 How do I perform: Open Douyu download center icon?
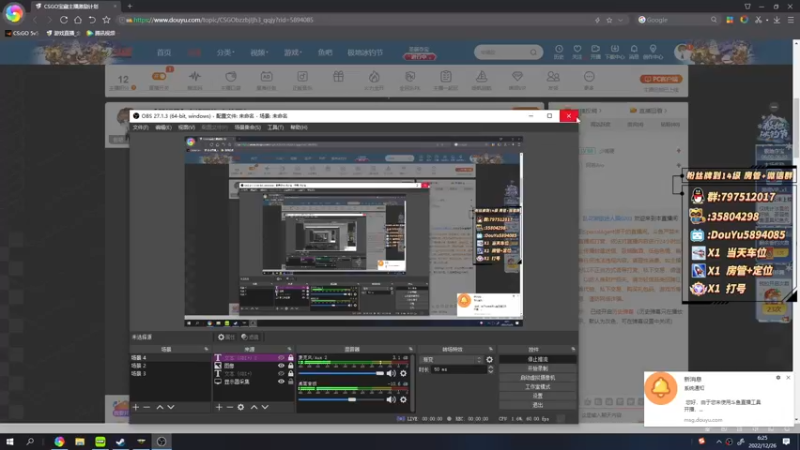(615, 52)
